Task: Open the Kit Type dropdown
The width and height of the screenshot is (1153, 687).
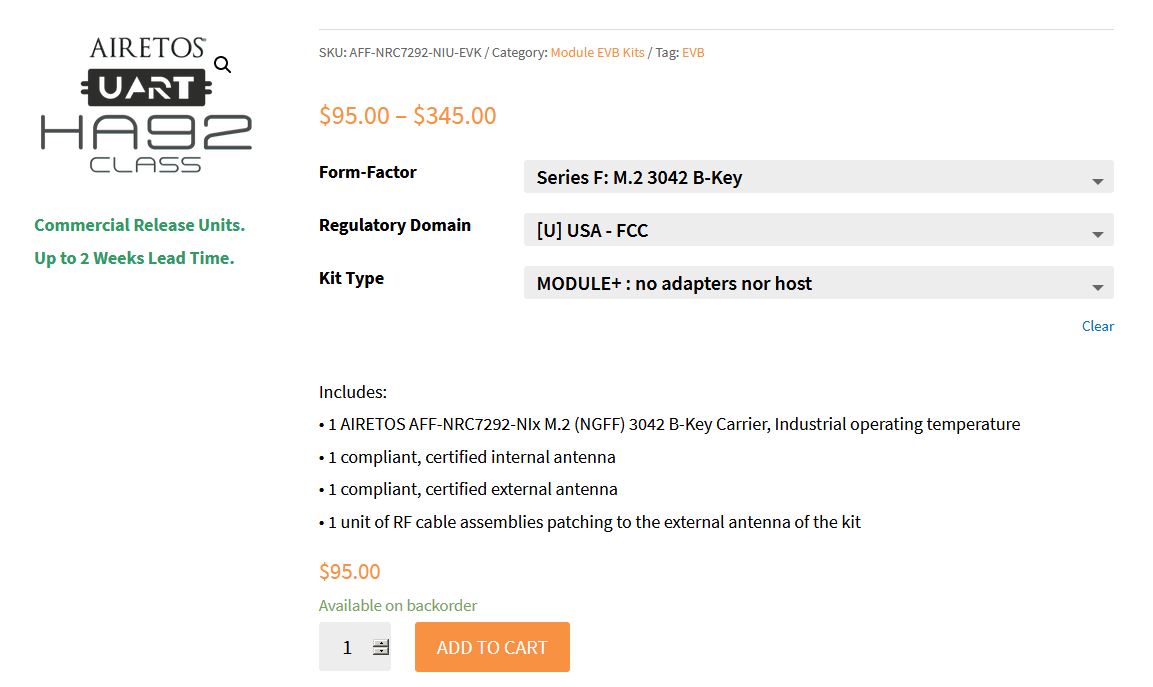Action: (818, 283)
